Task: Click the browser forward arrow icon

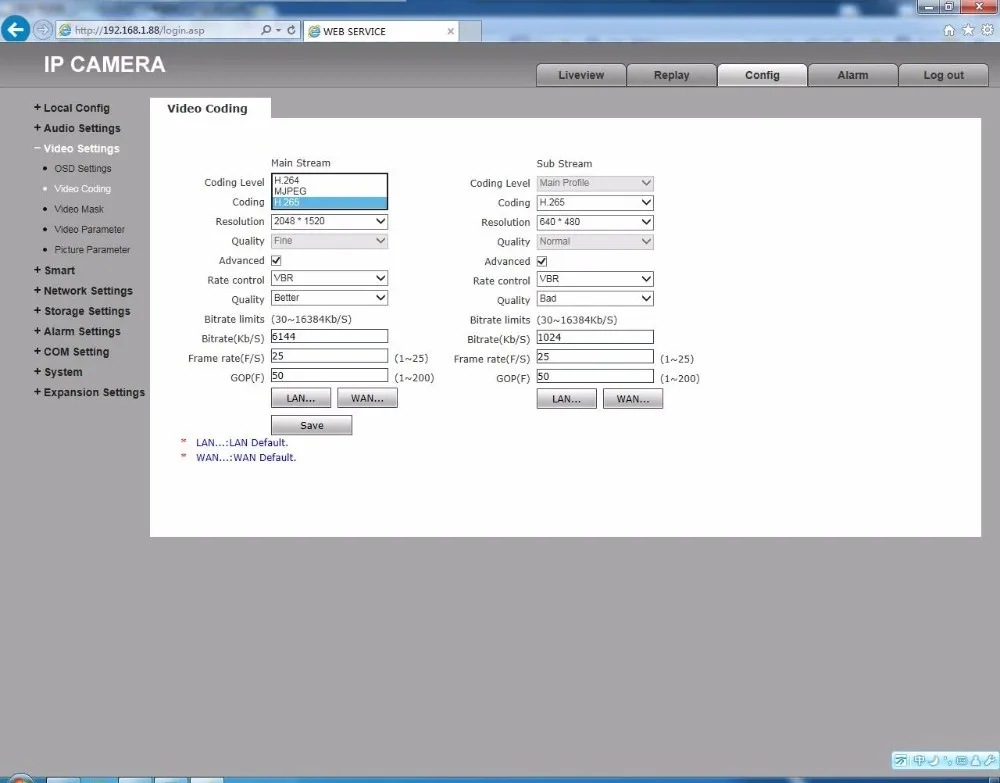Action: point(42,29)
